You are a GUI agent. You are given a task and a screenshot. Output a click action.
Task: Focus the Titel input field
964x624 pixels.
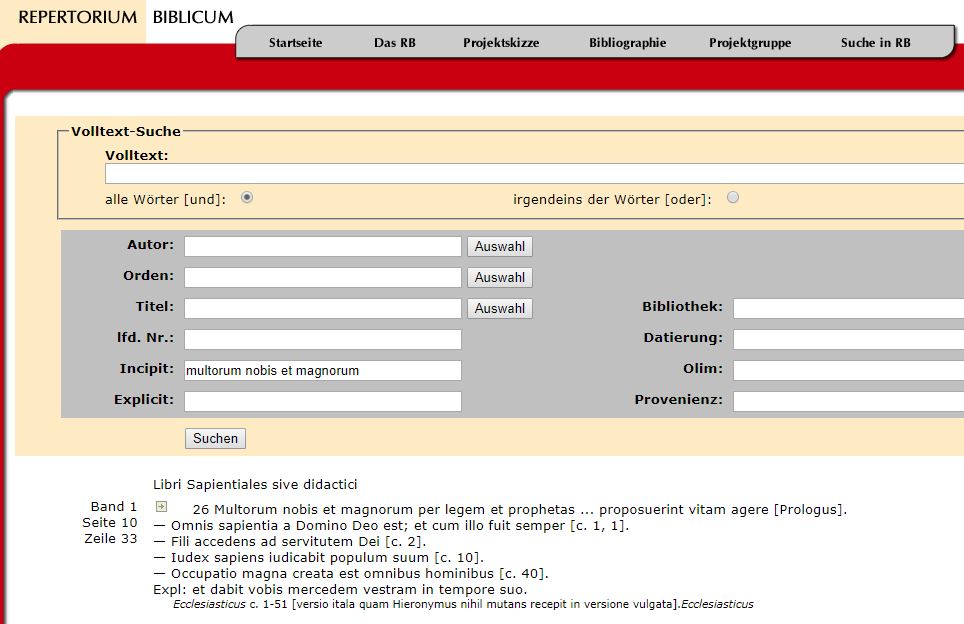(x=323, y=308)
